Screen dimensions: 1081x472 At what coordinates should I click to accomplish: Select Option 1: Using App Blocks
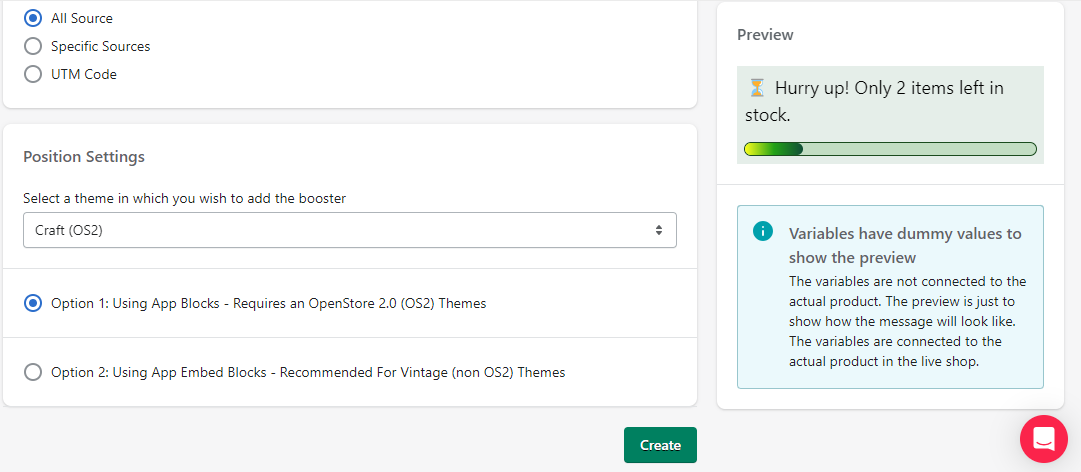32,303
